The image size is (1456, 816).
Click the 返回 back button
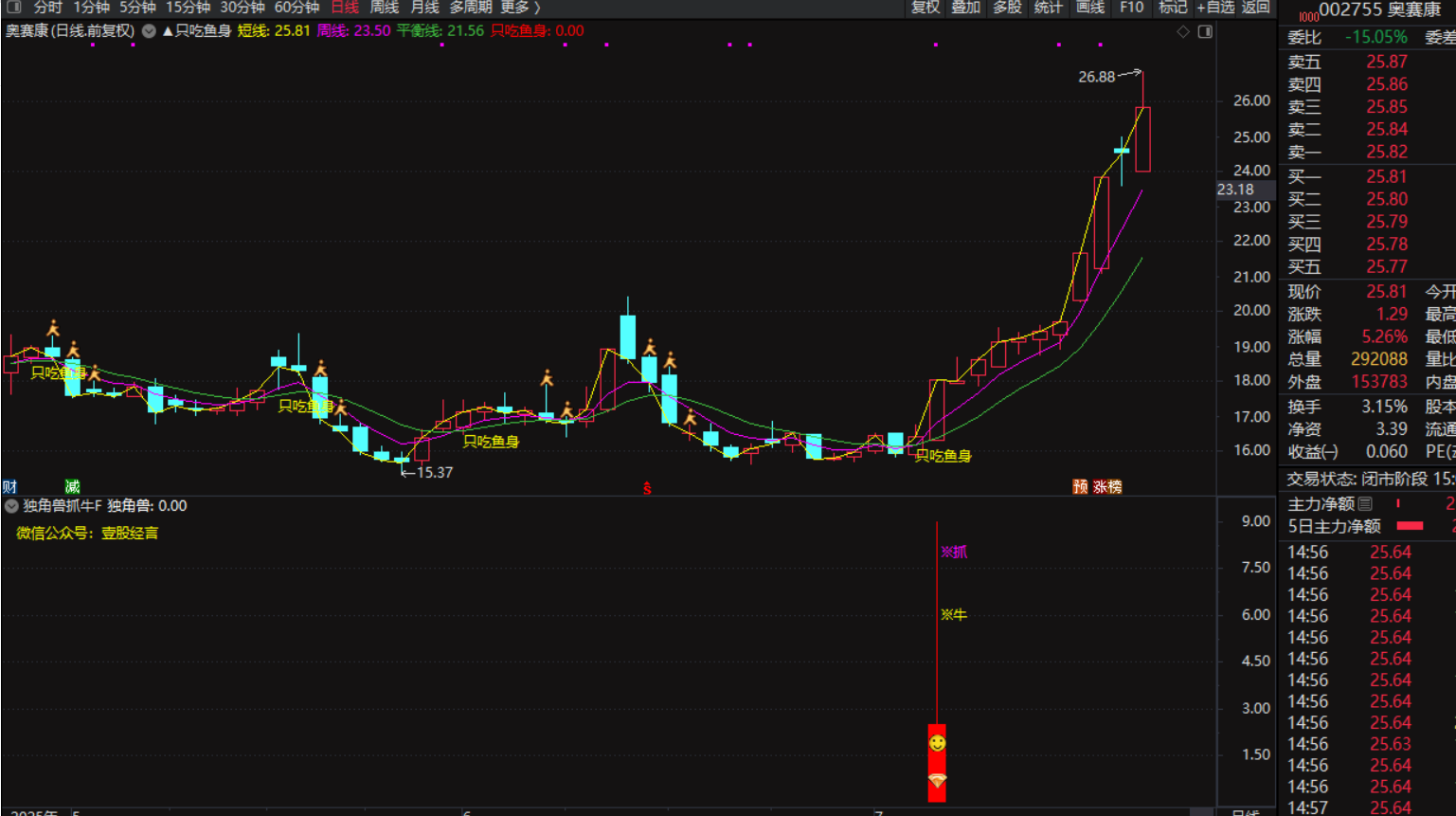[1256, 8]
